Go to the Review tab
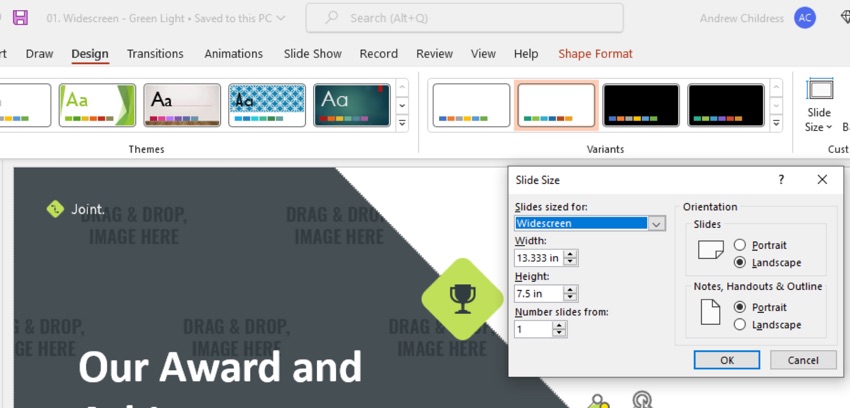The width and height of the screenshot is (850, 408). coord(434,54)
